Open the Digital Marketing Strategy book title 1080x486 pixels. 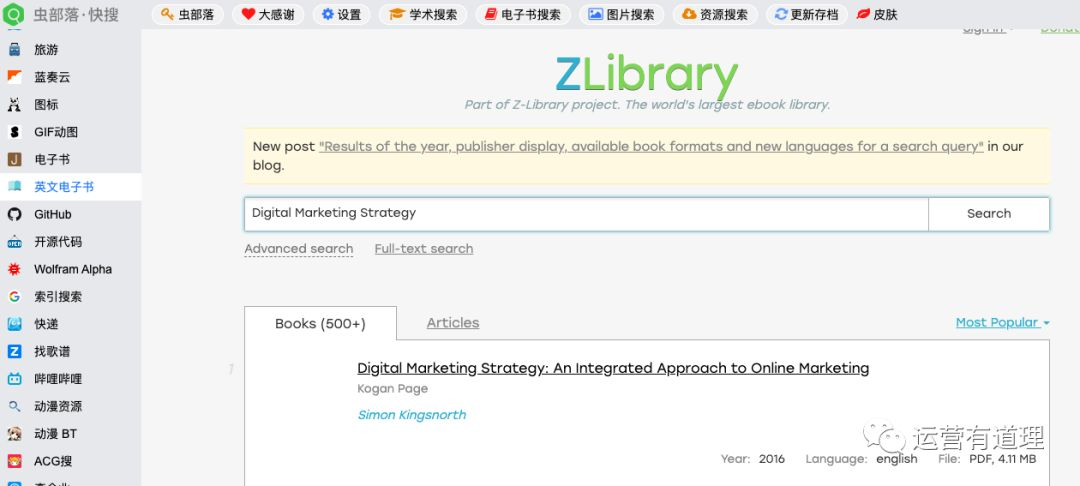[x=613, y=368]
